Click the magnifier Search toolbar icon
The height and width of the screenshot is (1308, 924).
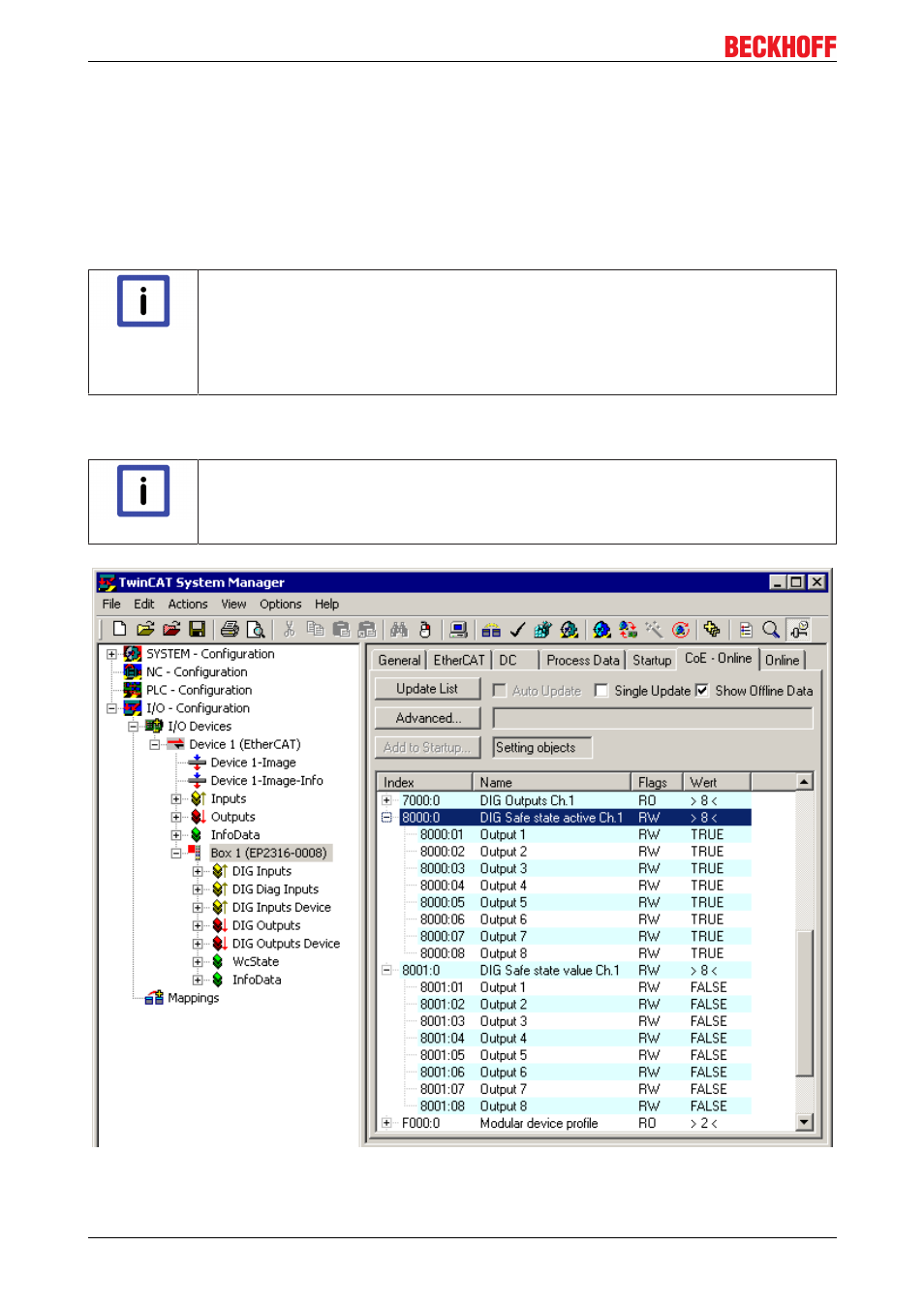coord(771,630)
